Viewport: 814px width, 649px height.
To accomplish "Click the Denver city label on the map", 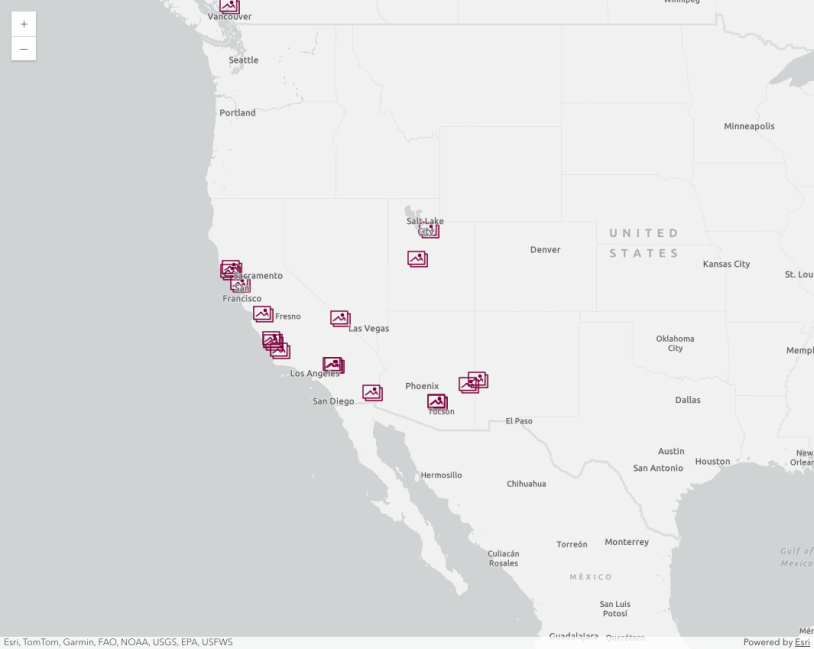I will [x=545, y=250].
